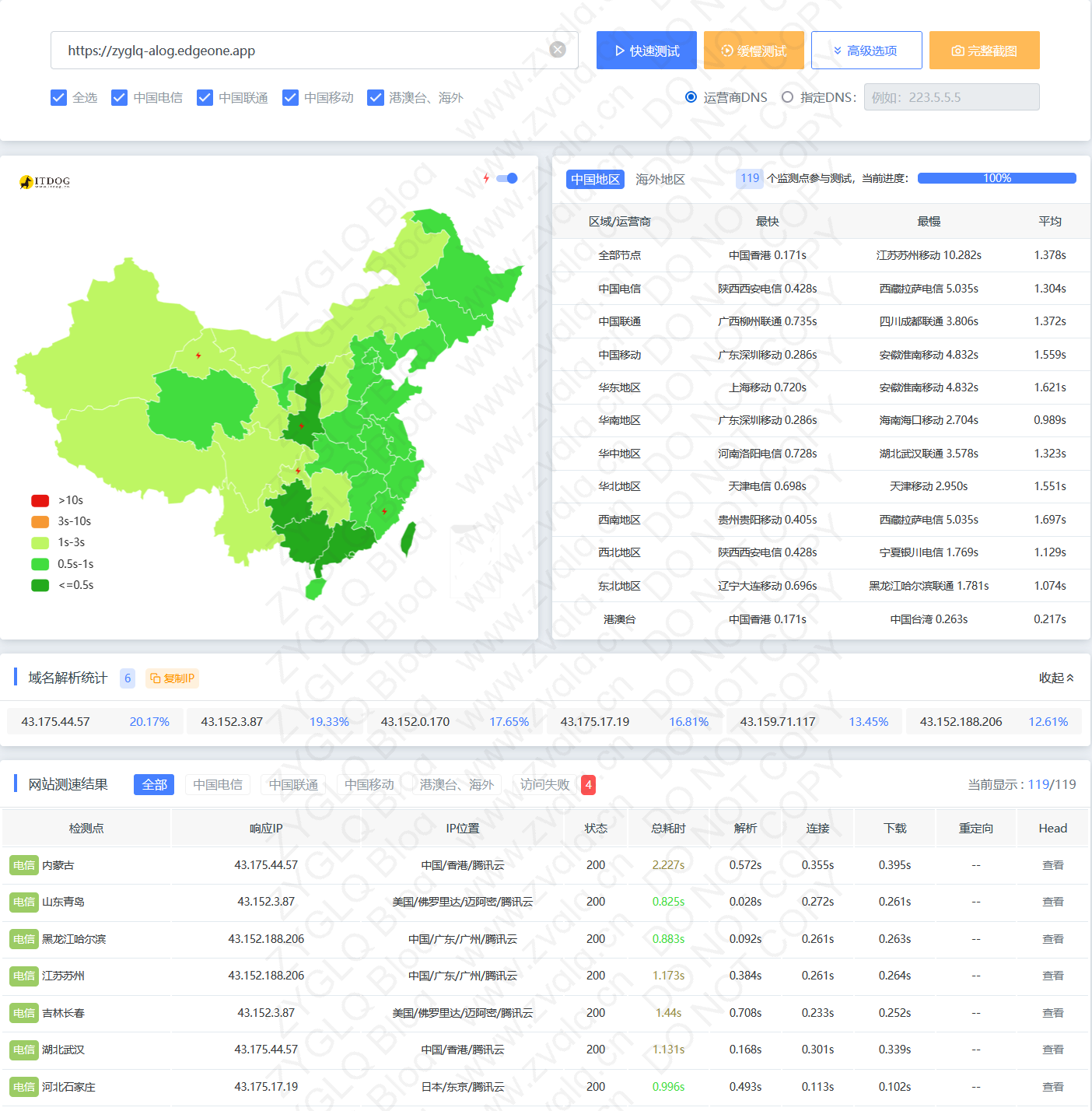1092x1111 pixels.
Task: Uncheck the 中国电信 checkbox
Action: [119, 97]
